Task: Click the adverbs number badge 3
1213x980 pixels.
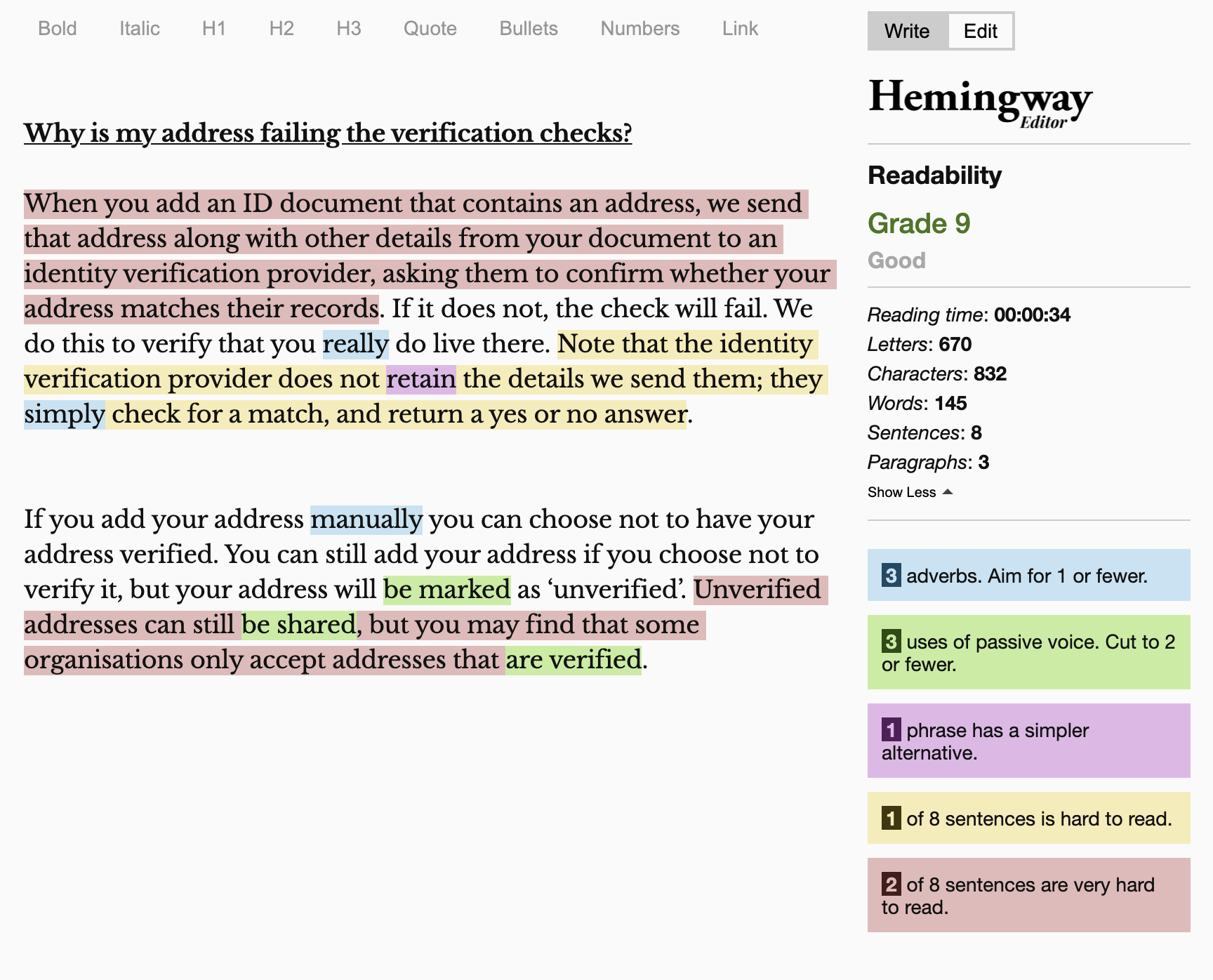Action: click(891, 576)
